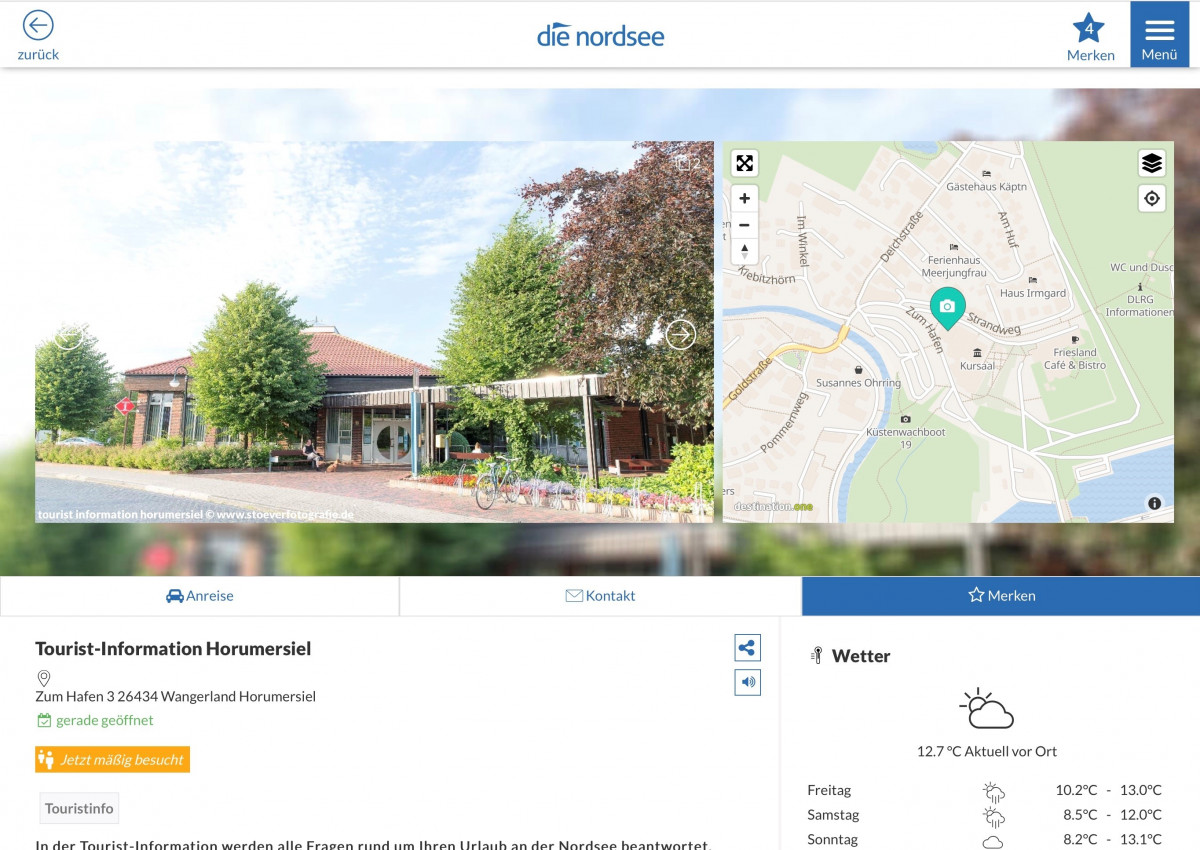This screenshot has width=1200, height=850.
Task: Show previous photo in gallery
Action: click(x=68, y=334)
